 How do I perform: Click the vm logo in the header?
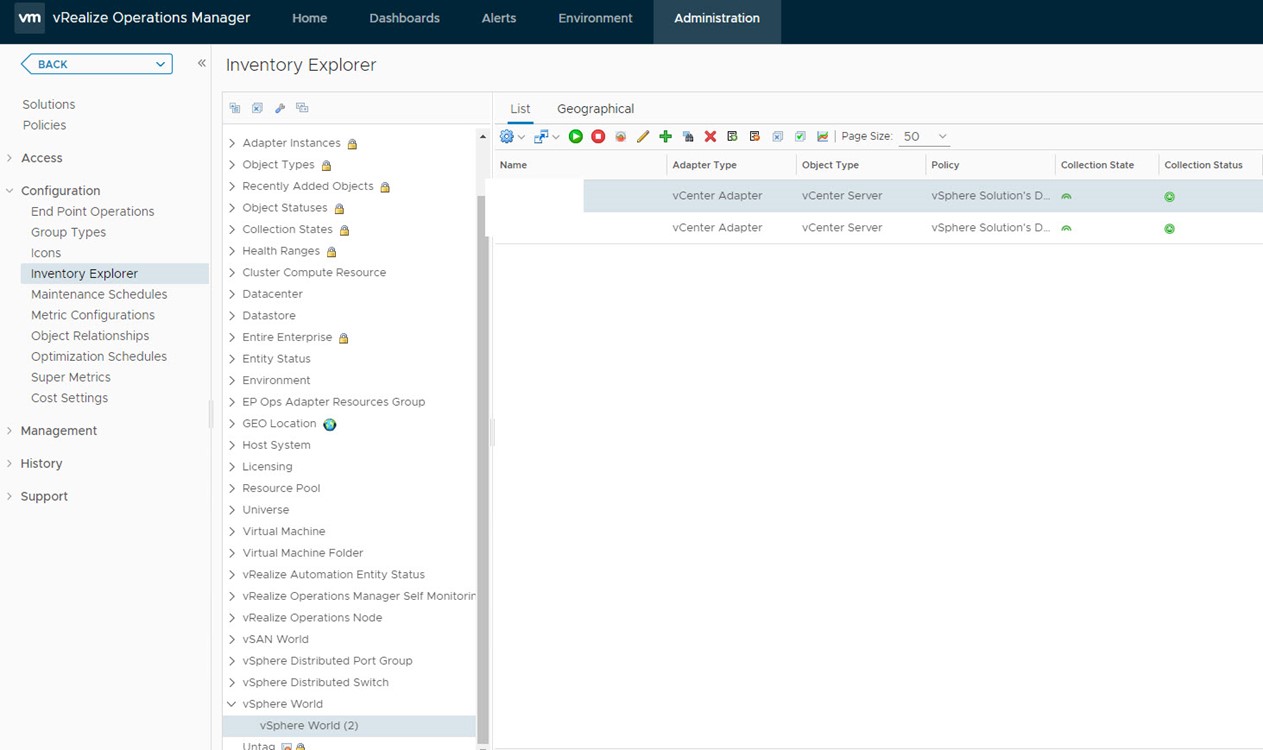[30, 18]
